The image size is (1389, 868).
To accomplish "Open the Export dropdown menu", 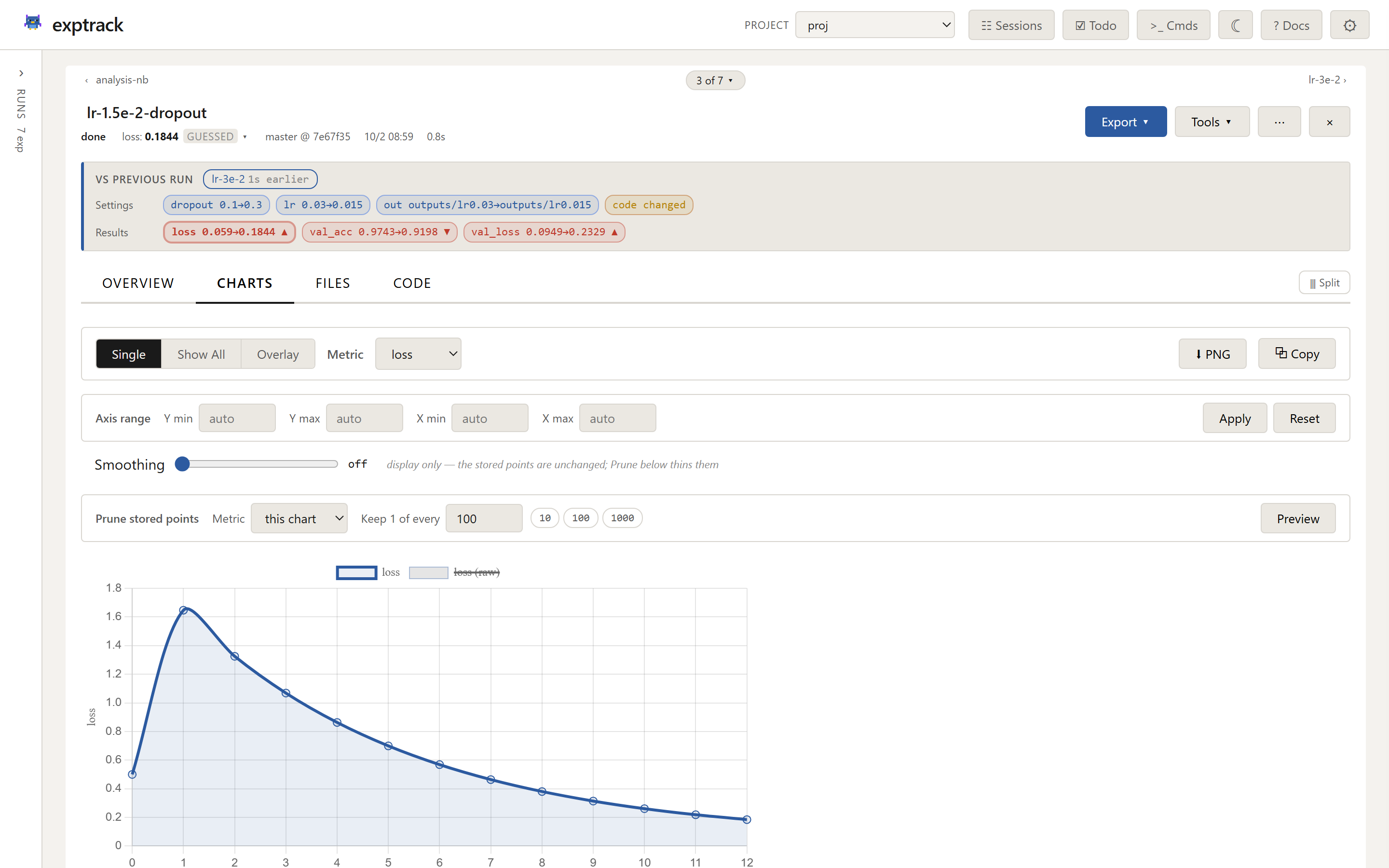I will coord(1126,122).
